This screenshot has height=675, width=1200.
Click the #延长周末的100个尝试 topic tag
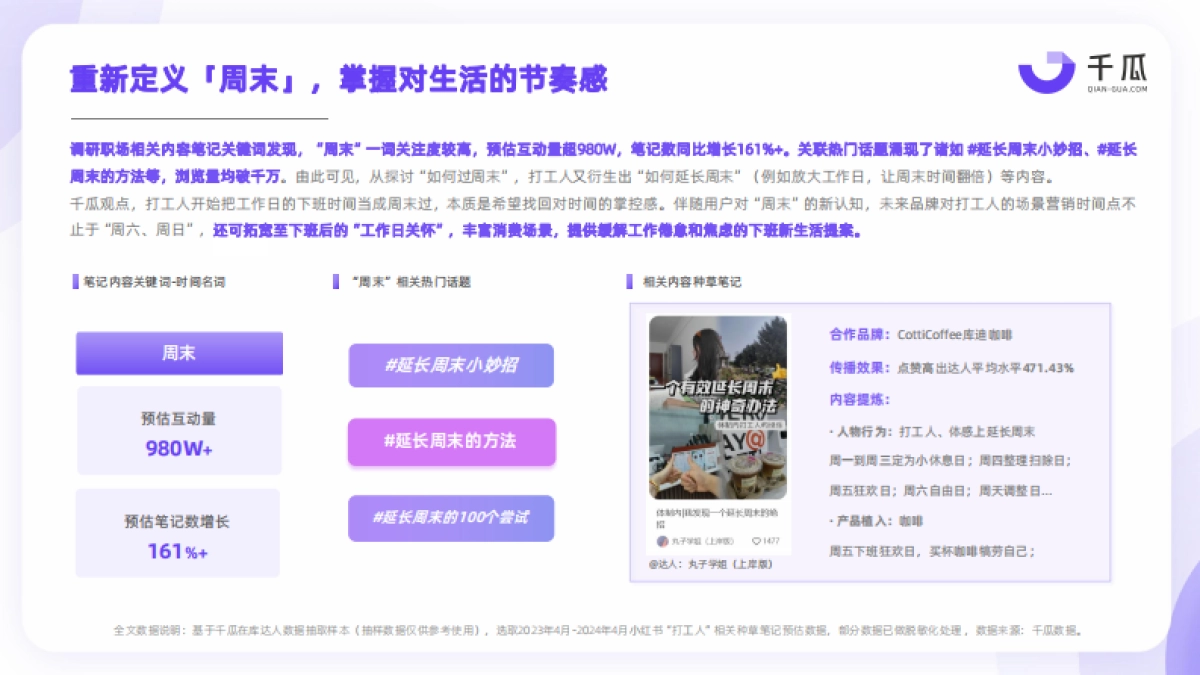pyautogui.click(x=451, y=518)
